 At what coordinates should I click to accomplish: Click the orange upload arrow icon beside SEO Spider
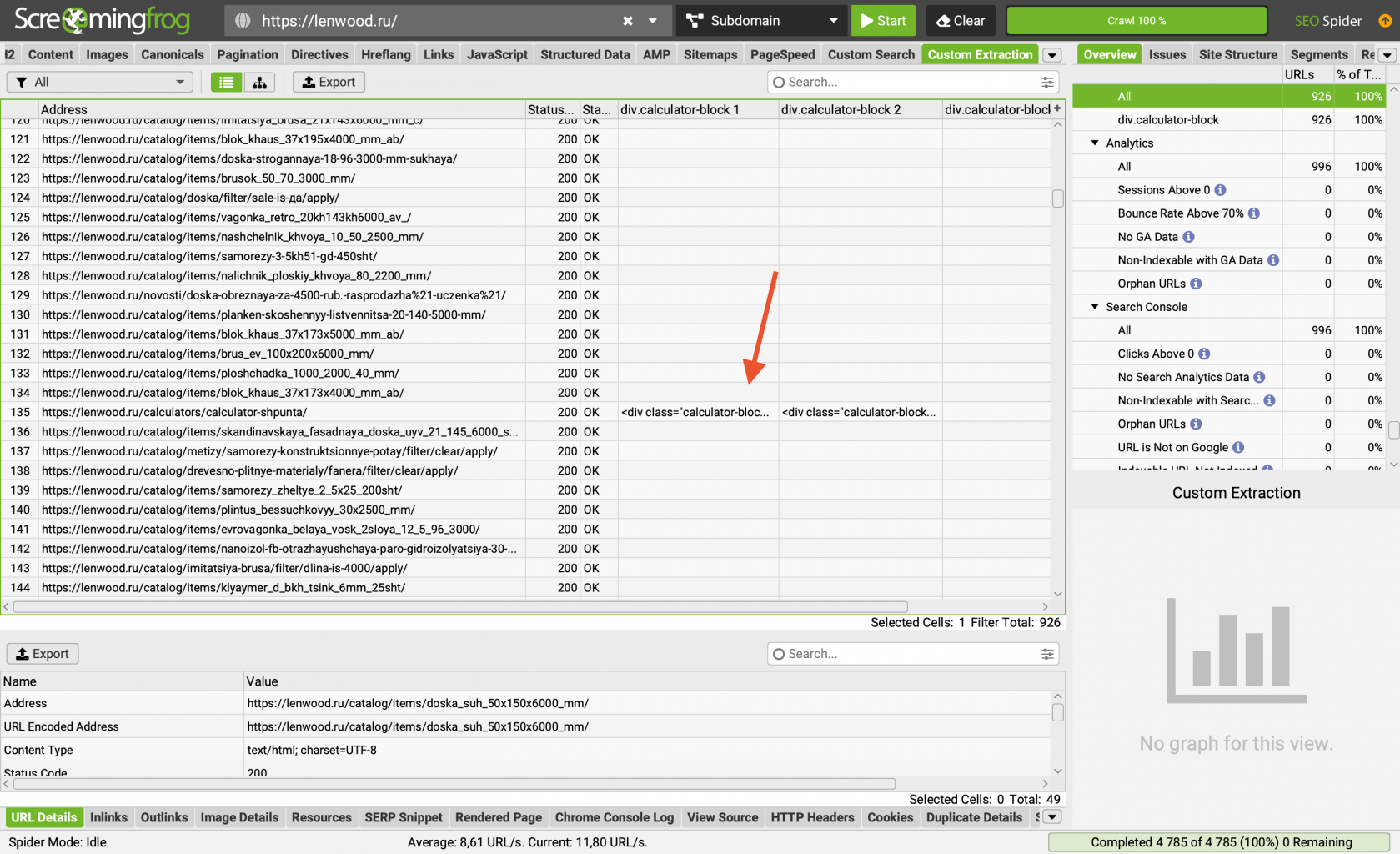pos(1385,21)
